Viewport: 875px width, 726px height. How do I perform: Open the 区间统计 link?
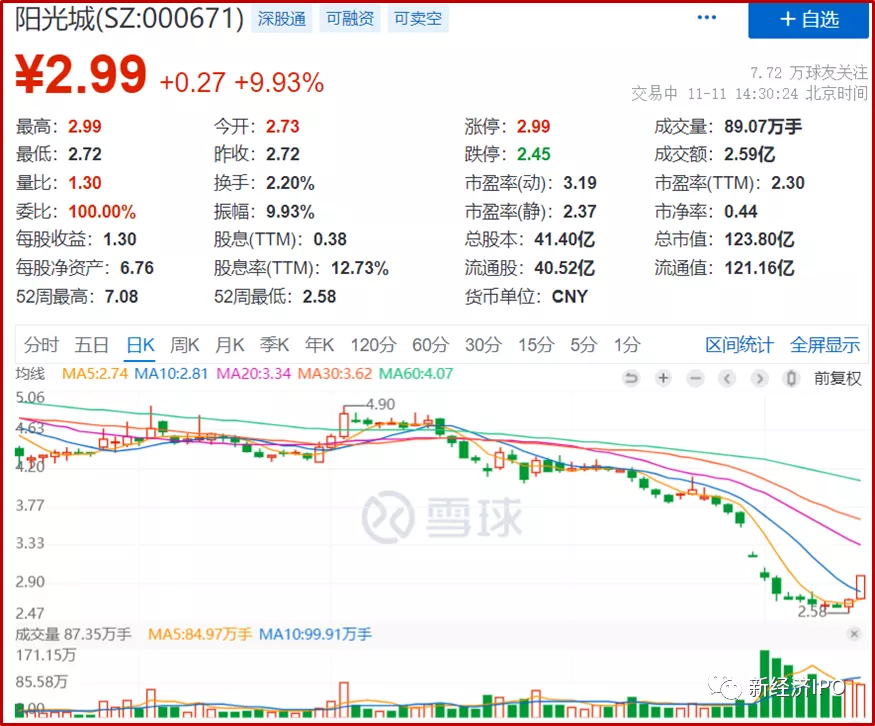point(739,345)
